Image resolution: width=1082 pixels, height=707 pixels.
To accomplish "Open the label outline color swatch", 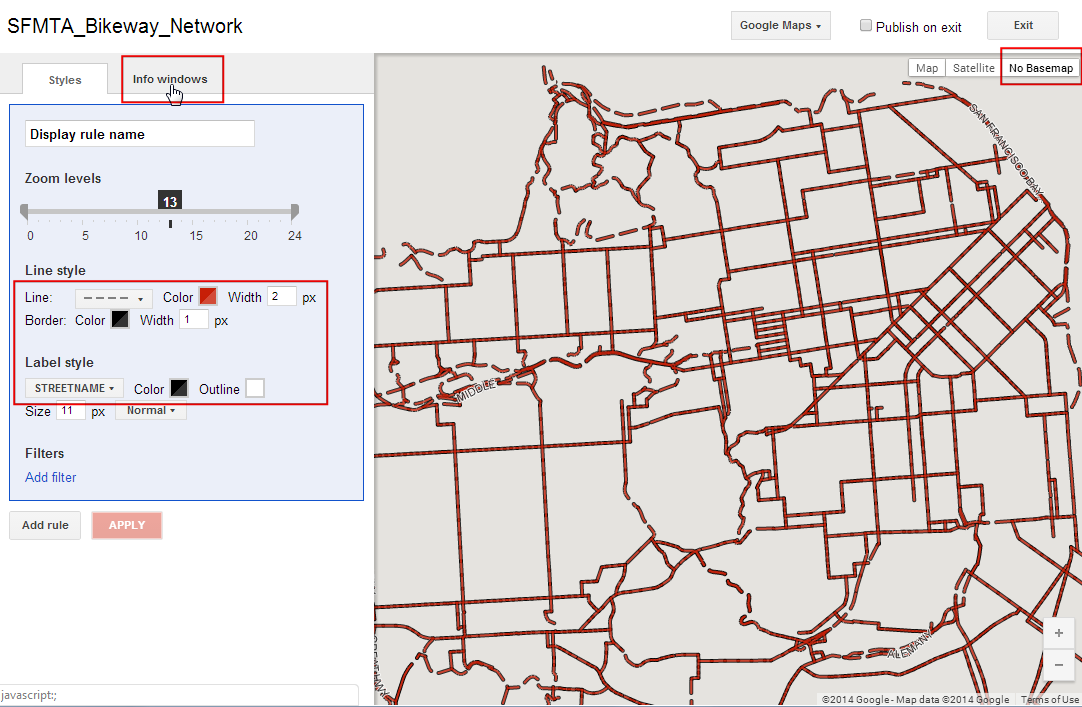I will [255, 389].
